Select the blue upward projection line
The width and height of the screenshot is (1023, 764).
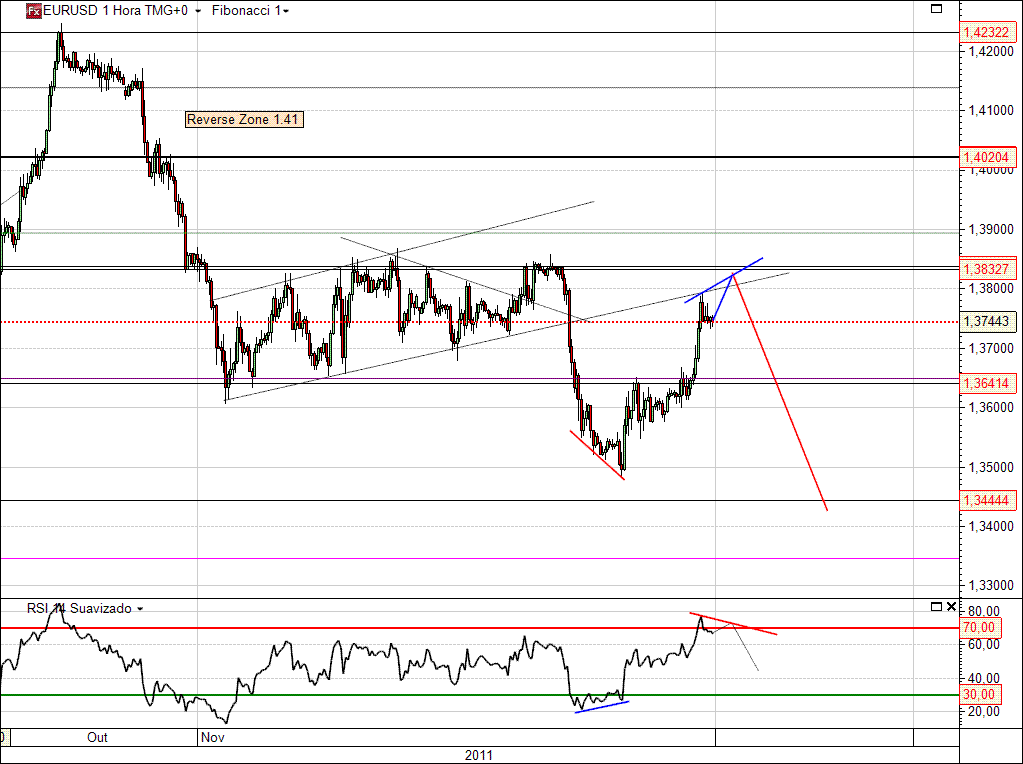(723, 298)
